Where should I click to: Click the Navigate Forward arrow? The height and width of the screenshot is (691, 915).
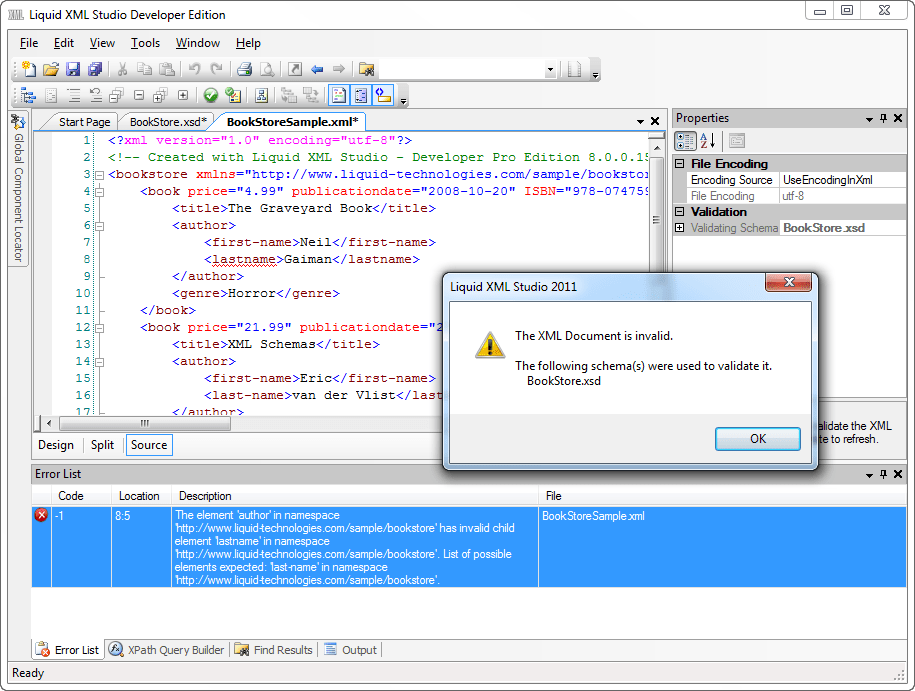click(338, 69)
